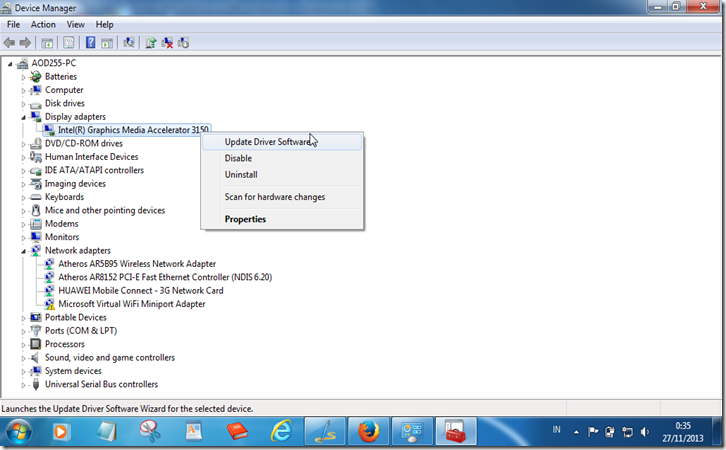Select HUAWEI Mobile Connect - 3G Network Card

point(141,291)
